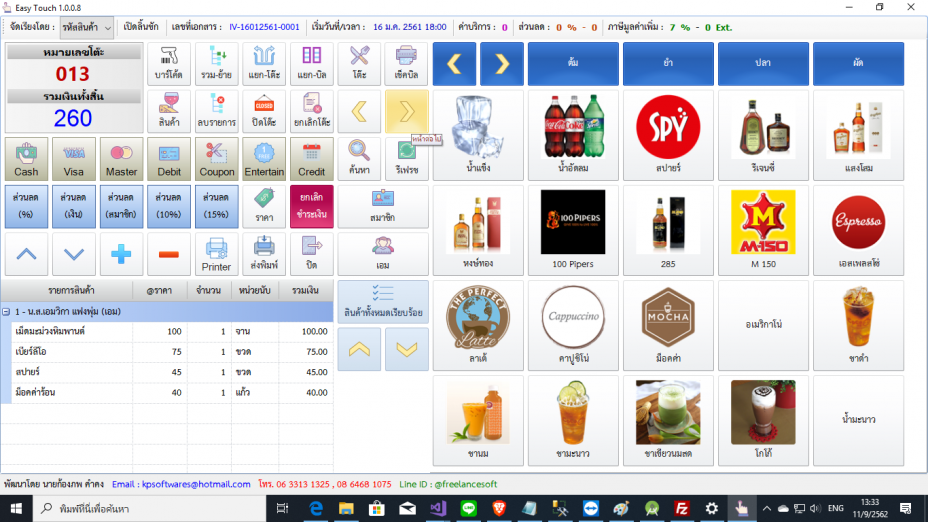Screen dimensions: 928x522
Task: Increase quantity with the blue plus
Action: [121, 254]
